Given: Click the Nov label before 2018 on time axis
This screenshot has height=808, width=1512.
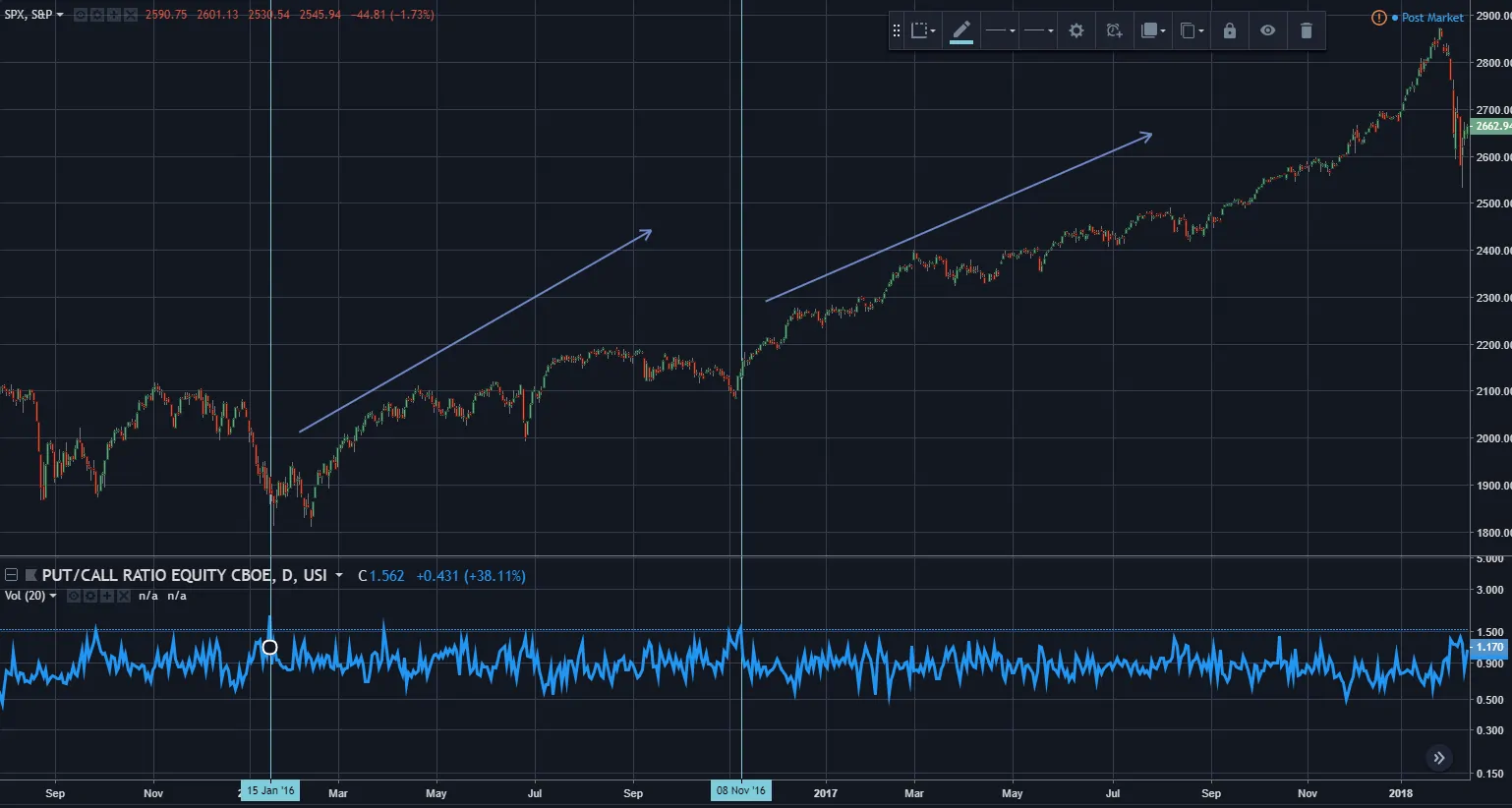Looking at the screenshot, I should click(1308, 793).
